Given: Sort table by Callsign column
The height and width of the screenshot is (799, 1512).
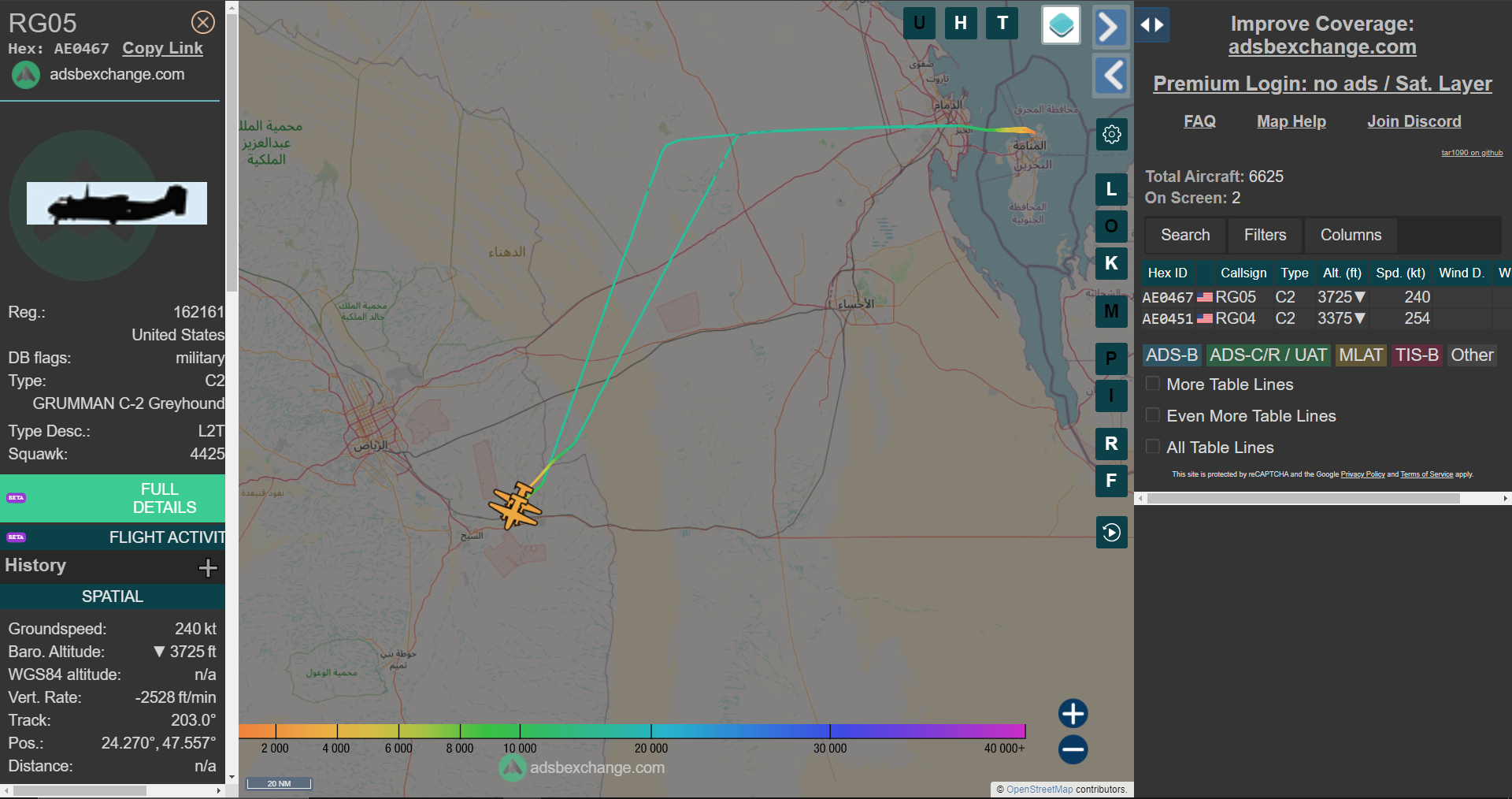Looking at the screenshot, I should [1243, 273].
